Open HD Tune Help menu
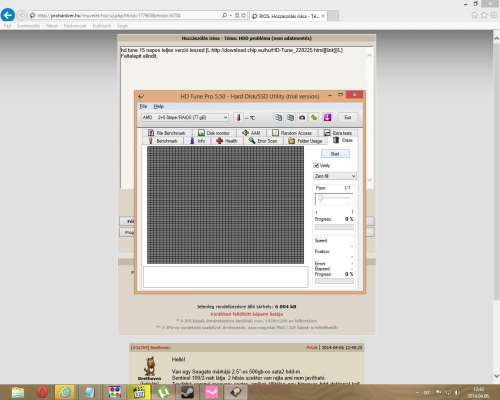Viewport: 500px width, 400px height. point(159,106)
